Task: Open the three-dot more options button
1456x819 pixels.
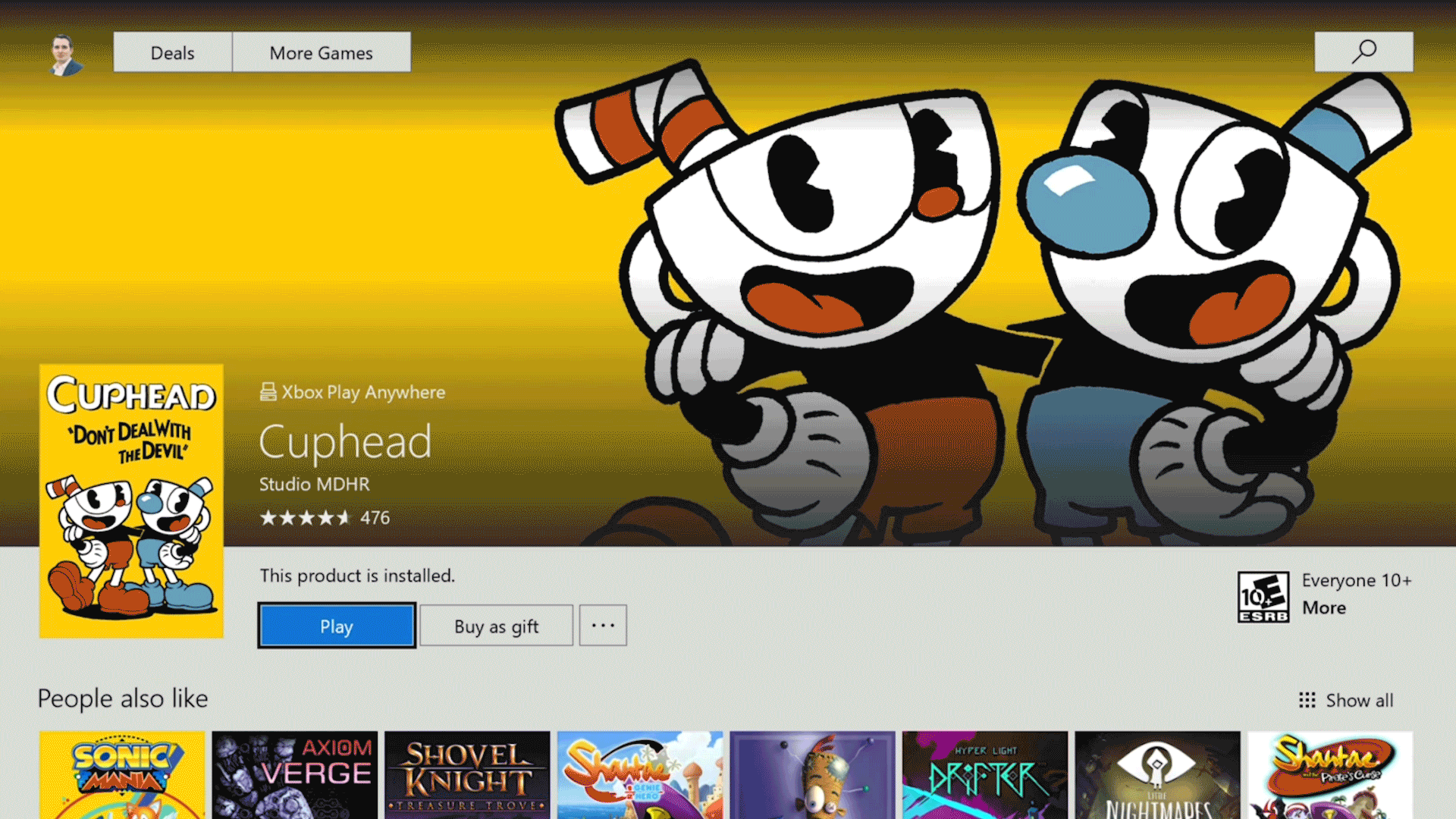Action: [603, 626]
